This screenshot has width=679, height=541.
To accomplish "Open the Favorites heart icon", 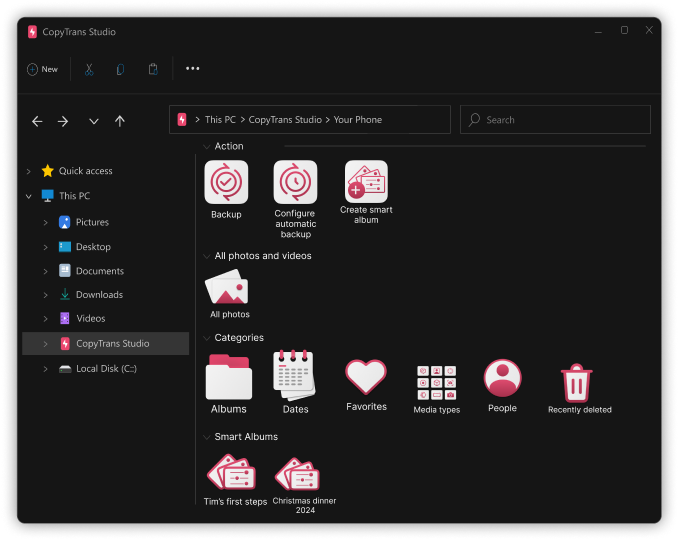I will [x=366, y=378].
